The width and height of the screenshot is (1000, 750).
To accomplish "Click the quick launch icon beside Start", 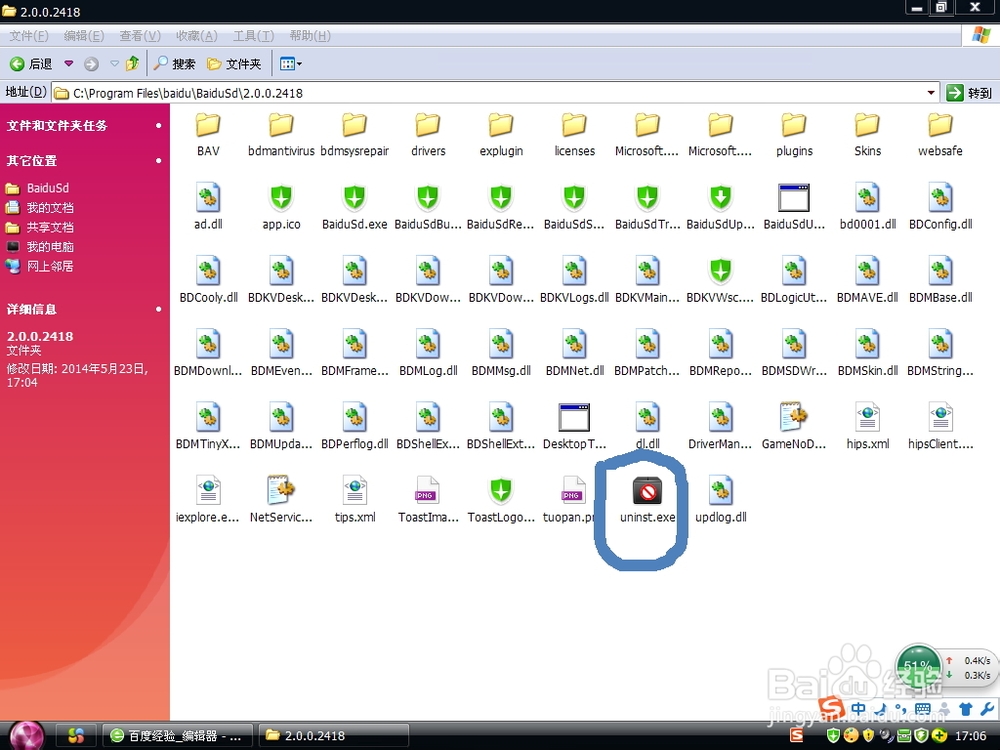I will 76,736.
